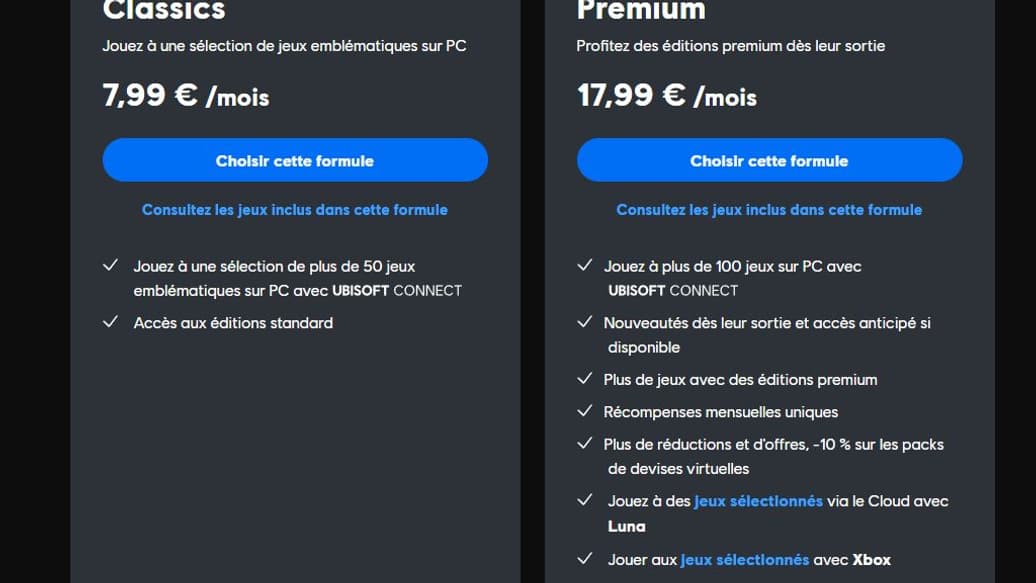Click checkmark beside 'Plus de réductions et d'offres'
Screen dimensions: 1036x583
[x=585, y=443]
